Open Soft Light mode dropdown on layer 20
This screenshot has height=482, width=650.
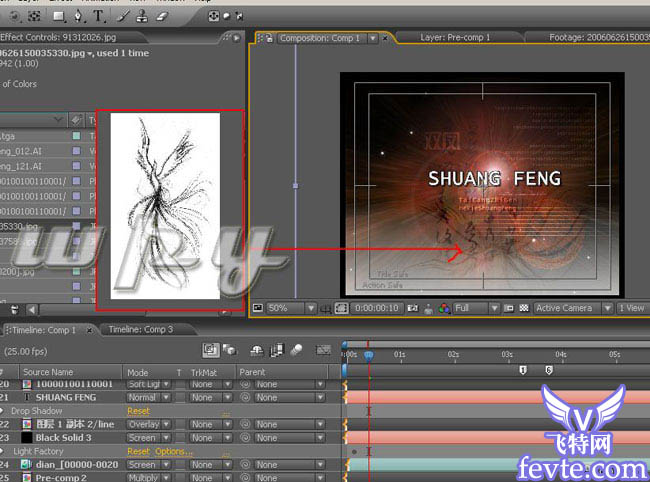tap(148, 384)
